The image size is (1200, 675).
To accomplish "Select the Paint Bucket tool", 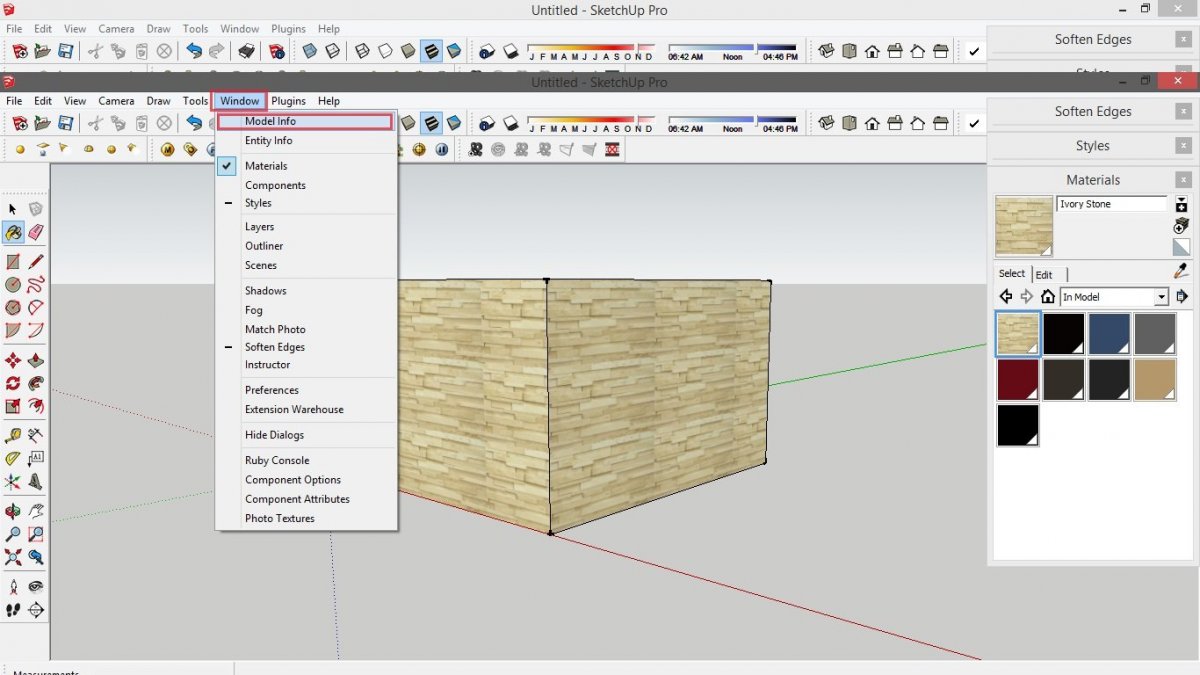I will 15,231.
